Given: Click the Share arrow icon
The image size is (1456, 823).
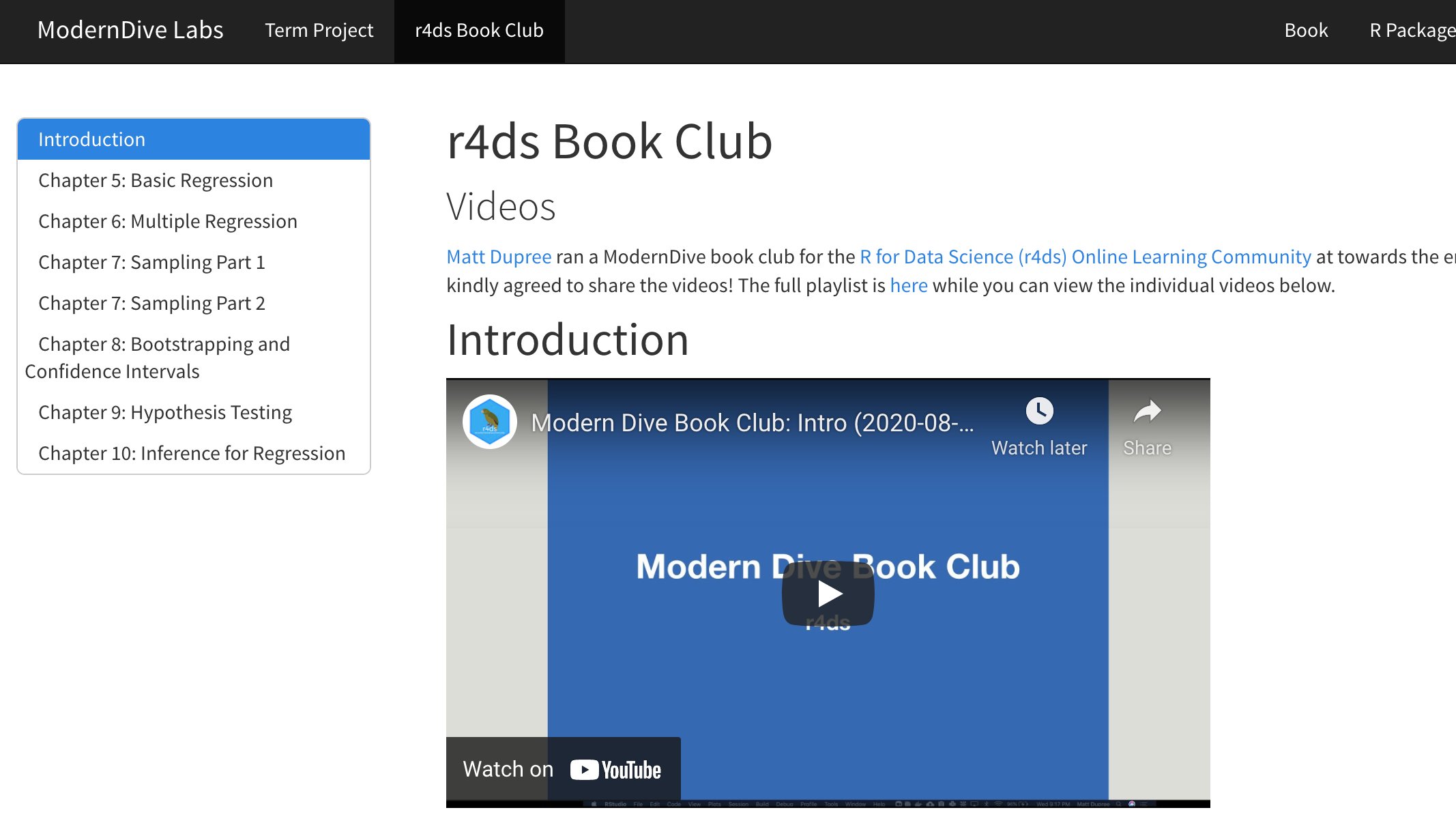Looking at the screenshot, I should pyautogui.click(x=1147, y=411).
